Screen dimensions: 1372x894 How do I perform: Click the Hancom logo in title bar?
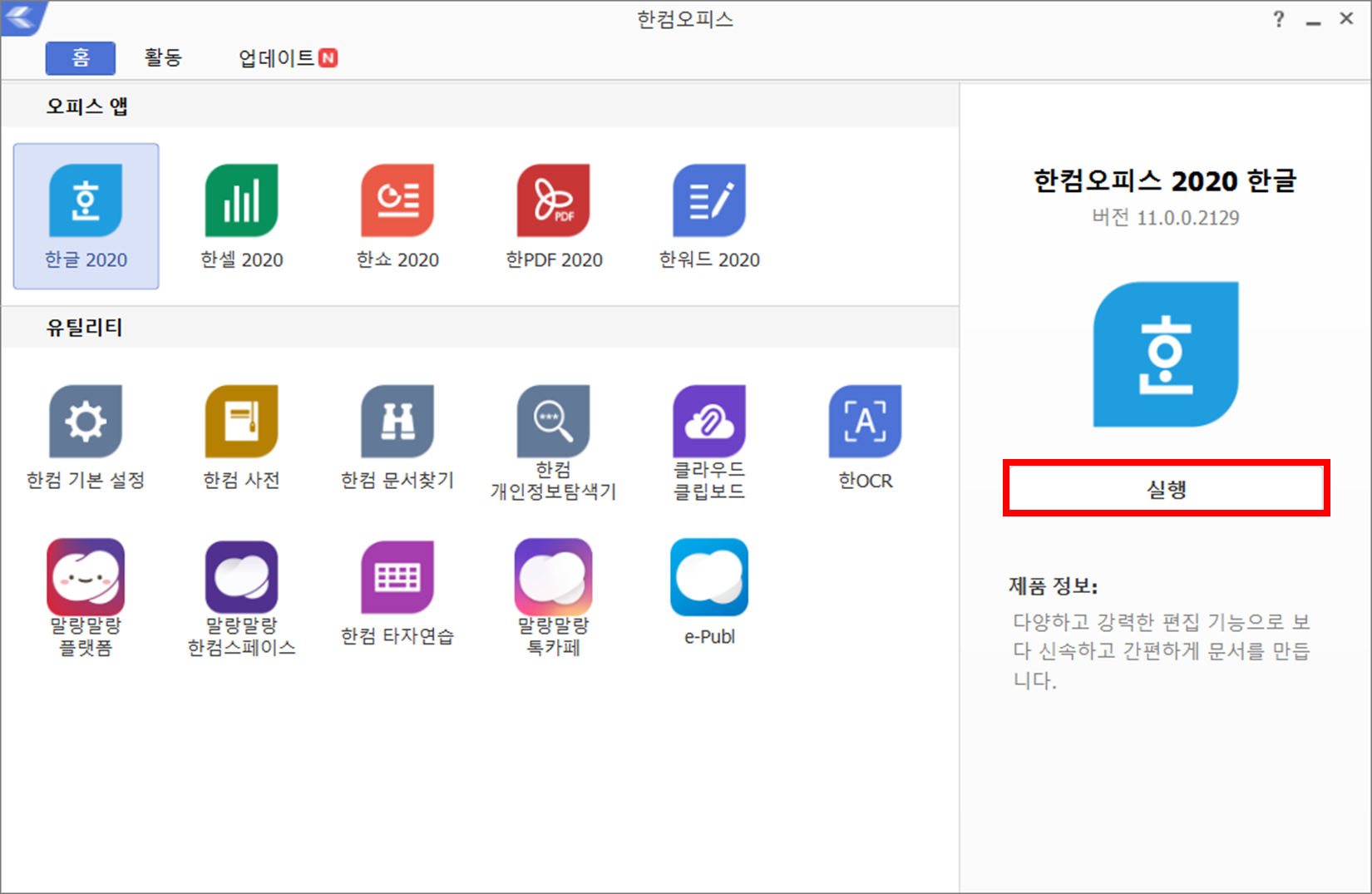coord(23,17)
